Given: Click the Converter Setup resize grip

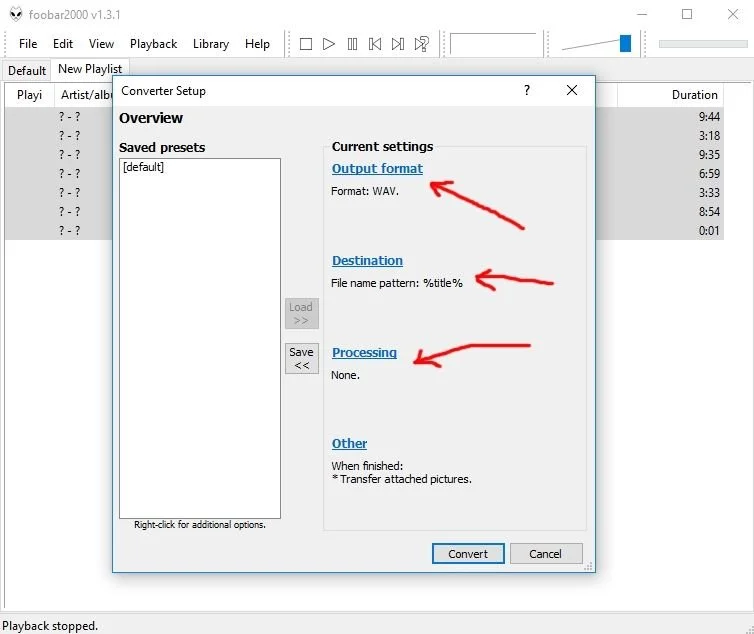Looking at the screenshot, I should [588, 567].
